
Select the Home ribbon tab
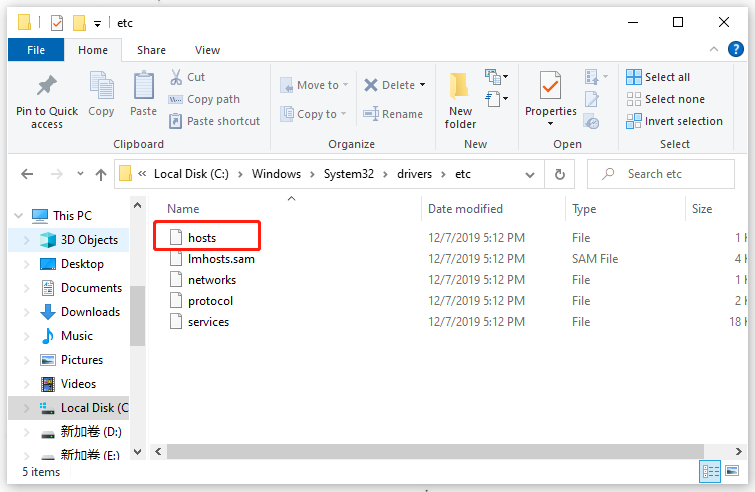click(x=93, y=50)
